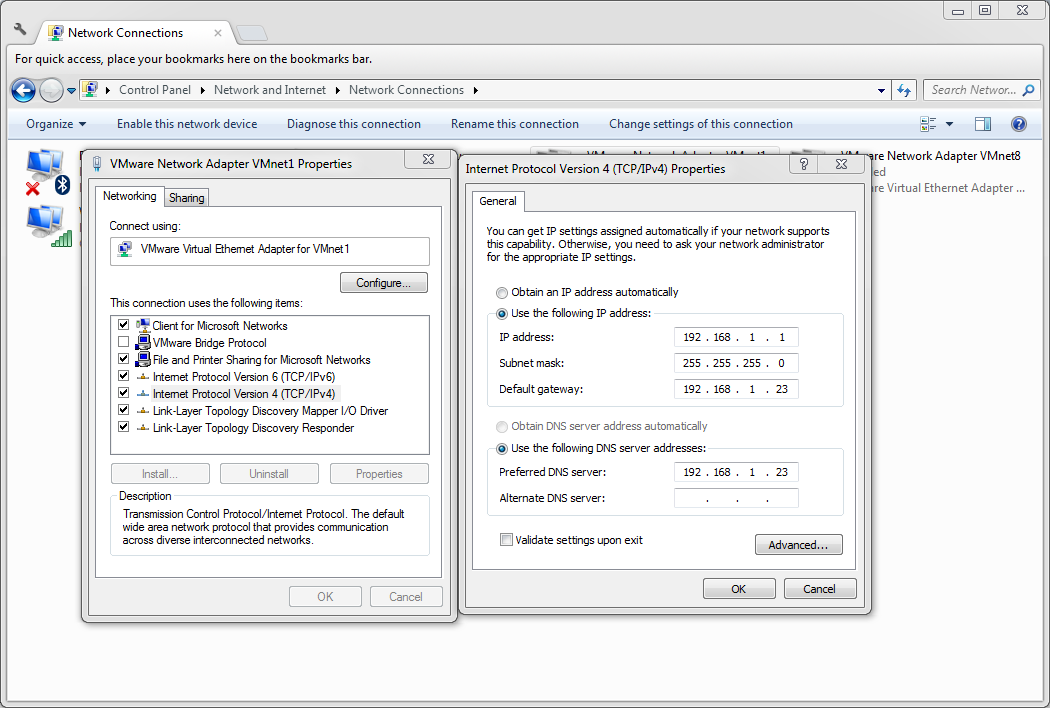
Task: Click the VMware Bridge Protocol icon
Action: click(143, 342)
